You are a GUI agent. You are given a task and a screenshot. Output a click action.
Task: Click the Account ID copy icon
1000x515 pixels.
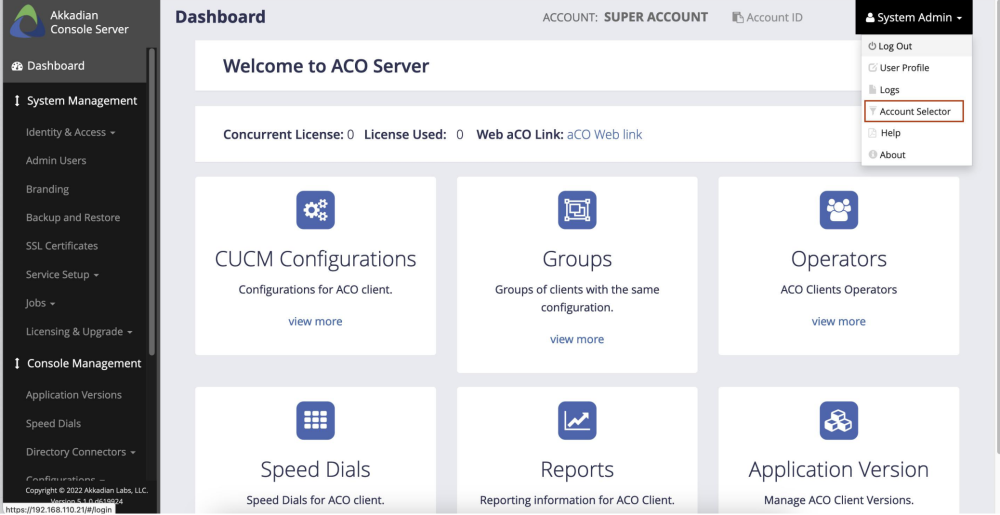738,18
